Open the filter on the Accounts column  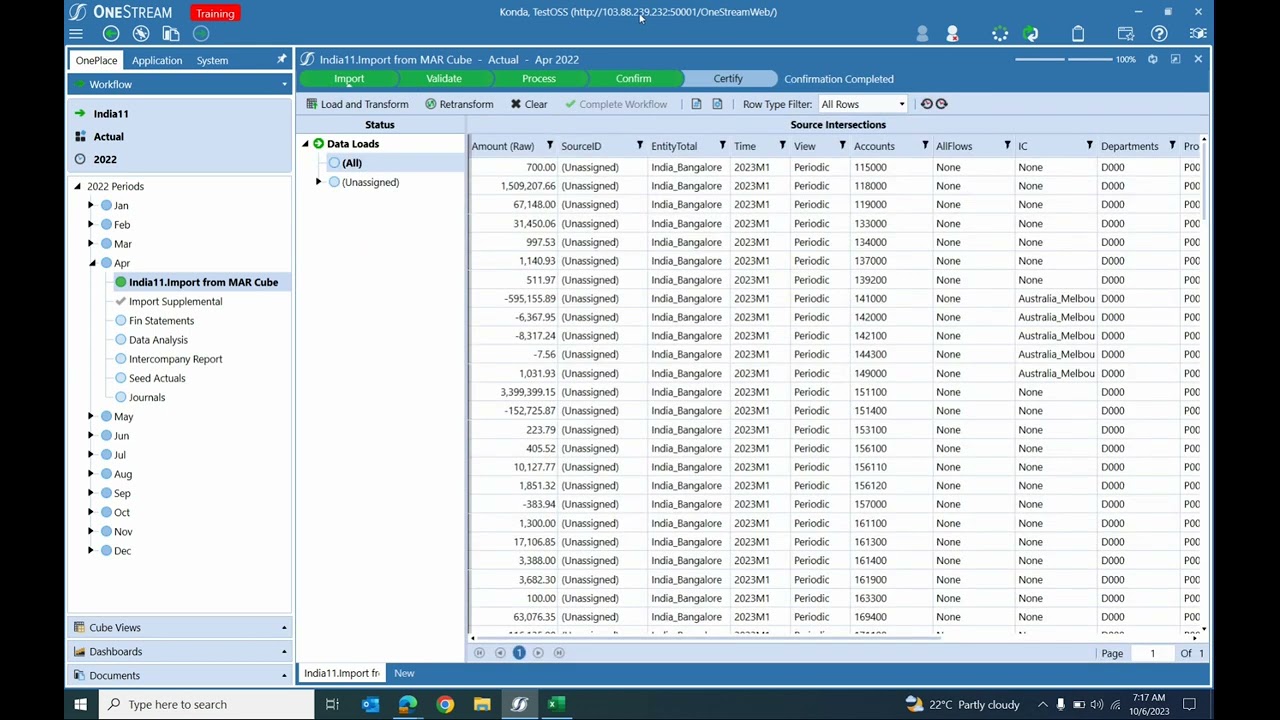(925, 146)
